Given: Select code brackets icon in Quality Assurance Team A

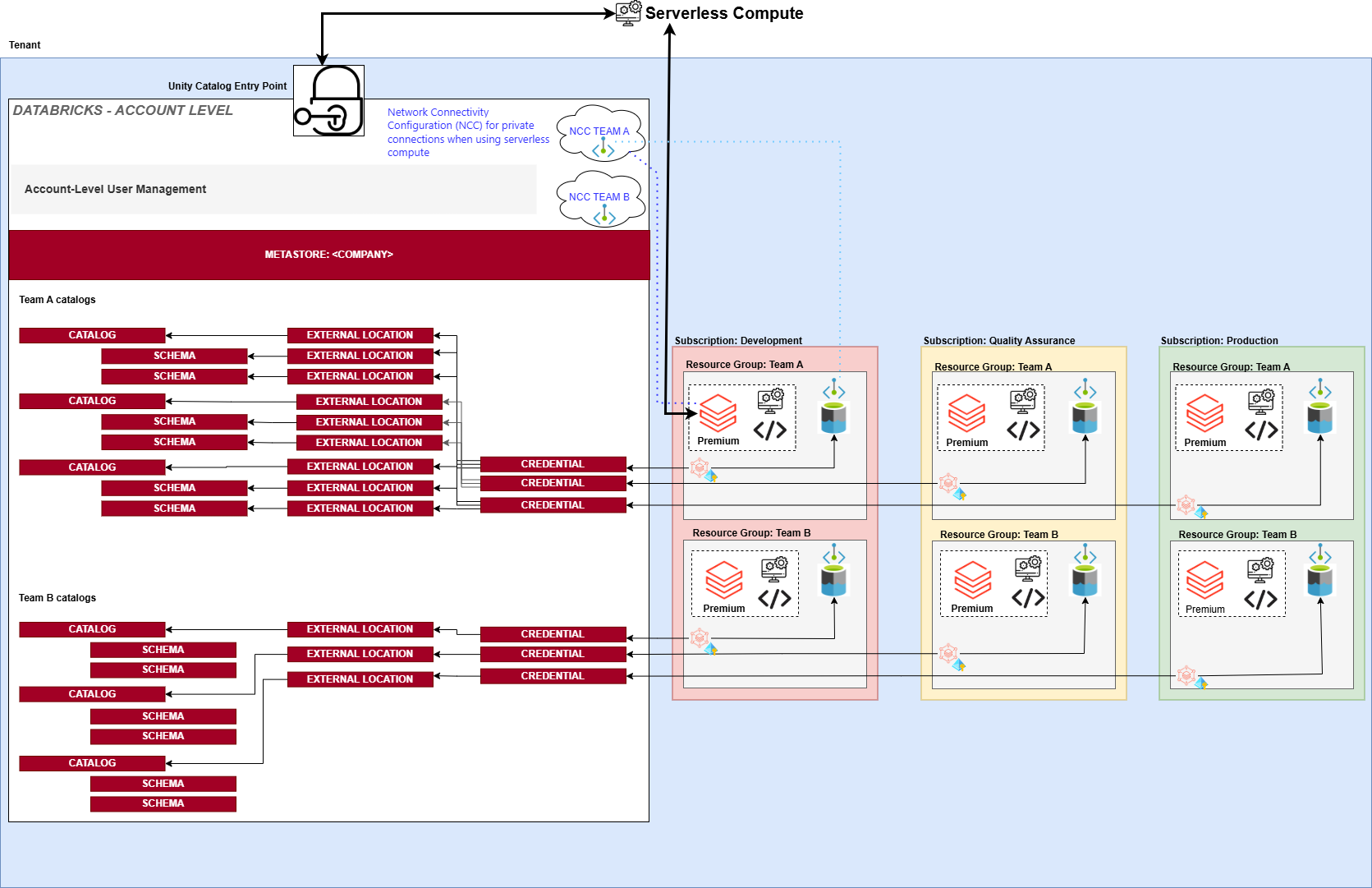Looking at the screenshot, I should click(1023, 430).
